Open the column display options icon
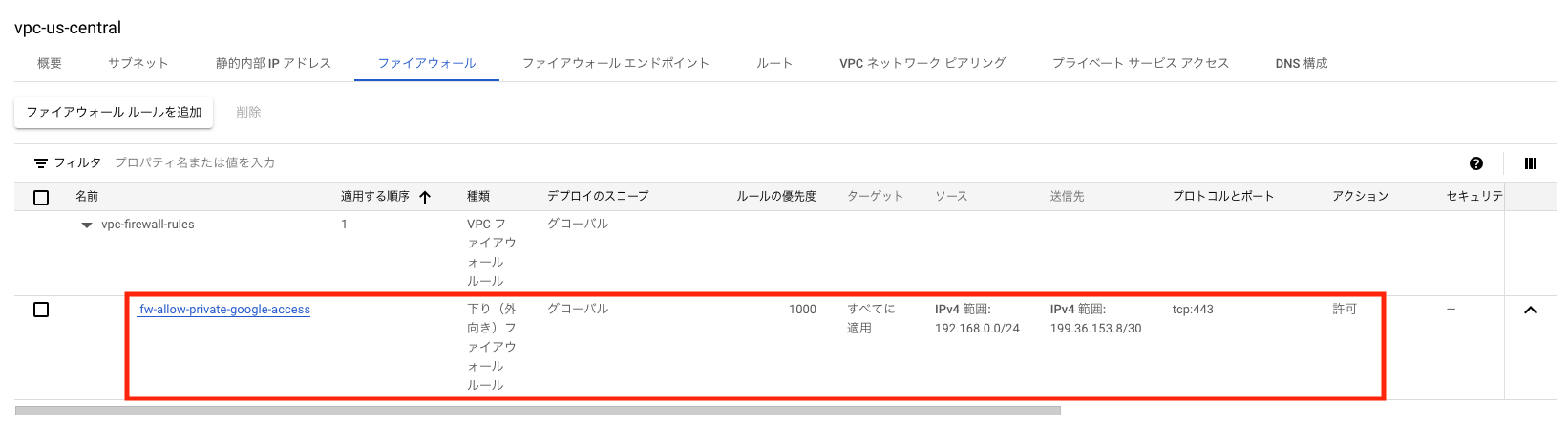Screen dimensions: 1568x429 (x=1531, y=163)
